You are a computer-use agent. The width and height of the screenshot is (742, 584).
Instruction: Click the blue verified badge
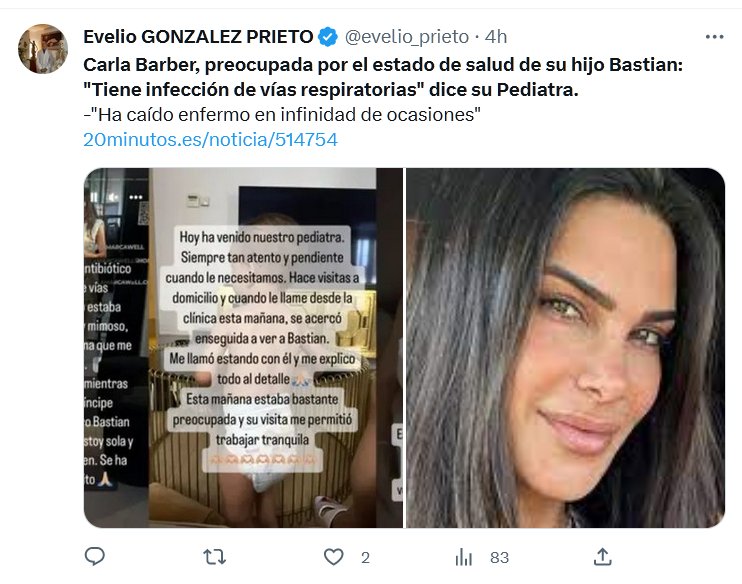click(327, 37)
